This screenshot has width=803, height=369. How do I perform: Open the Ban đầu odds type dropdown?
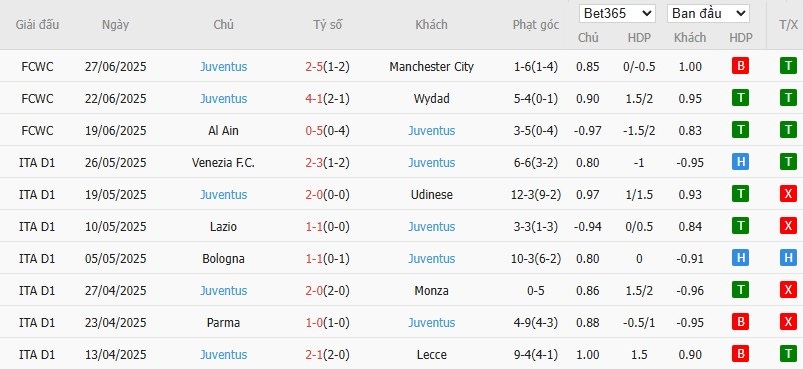pyautogui.click(x=708, y=13)
